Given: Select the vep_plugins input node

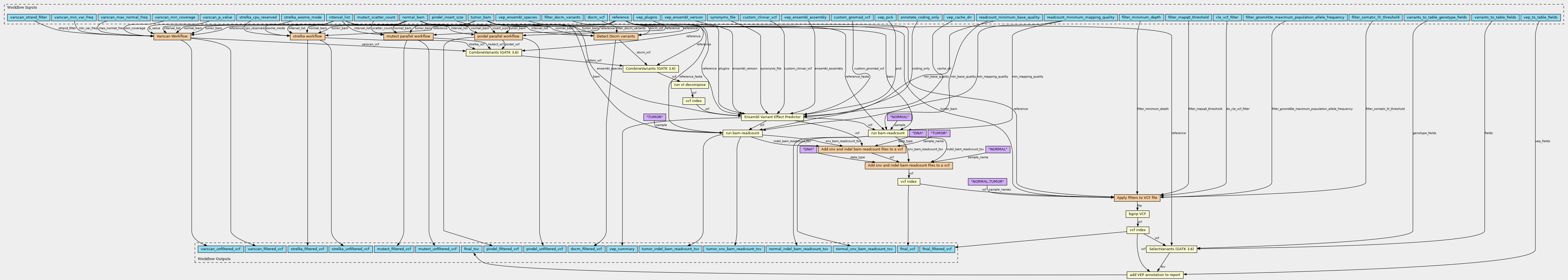Looking at the screenshot, I should [646, 18].
